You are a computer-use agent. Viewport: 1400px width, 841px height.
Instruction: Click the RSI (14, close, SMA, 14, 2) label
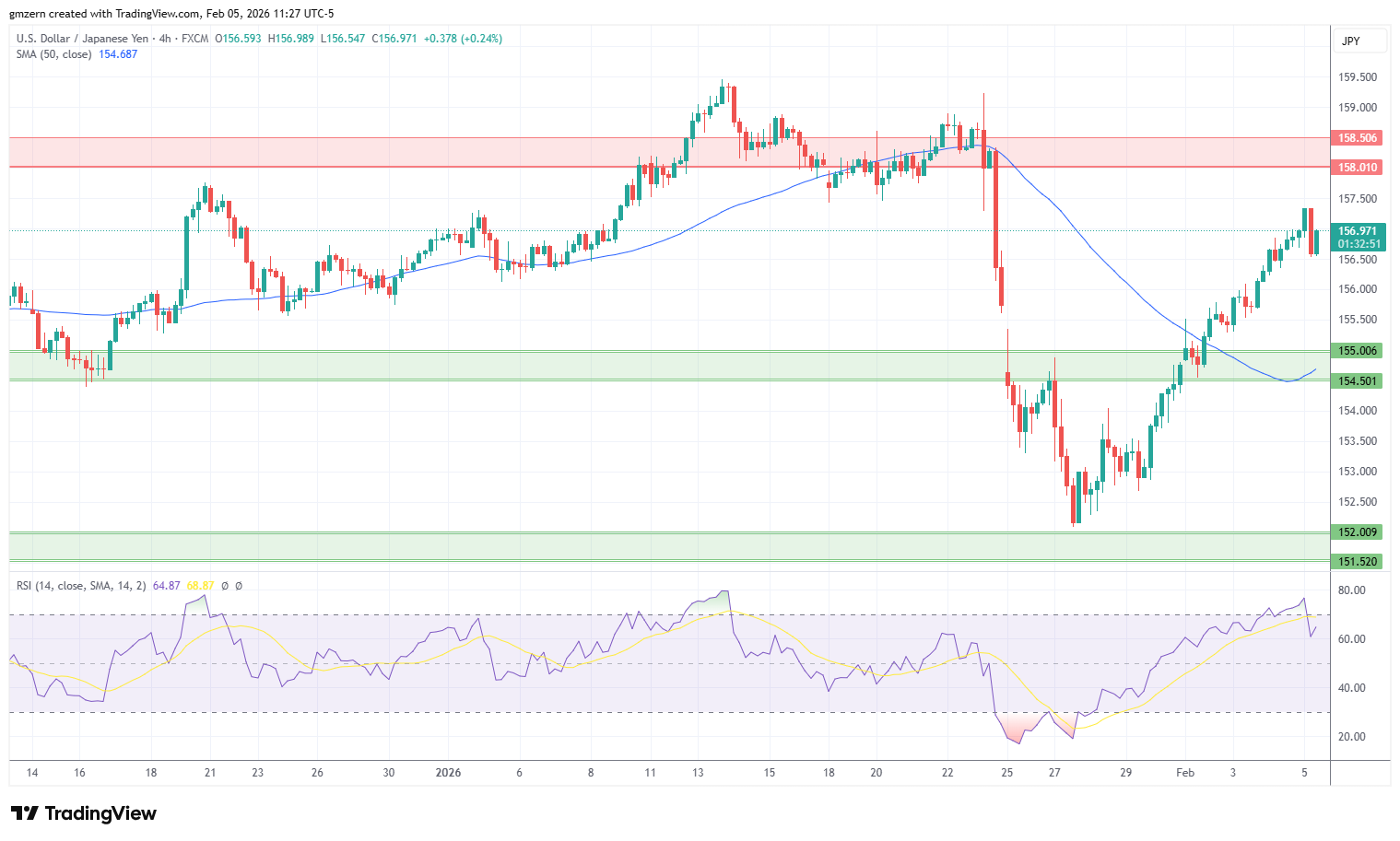point(81,586)
